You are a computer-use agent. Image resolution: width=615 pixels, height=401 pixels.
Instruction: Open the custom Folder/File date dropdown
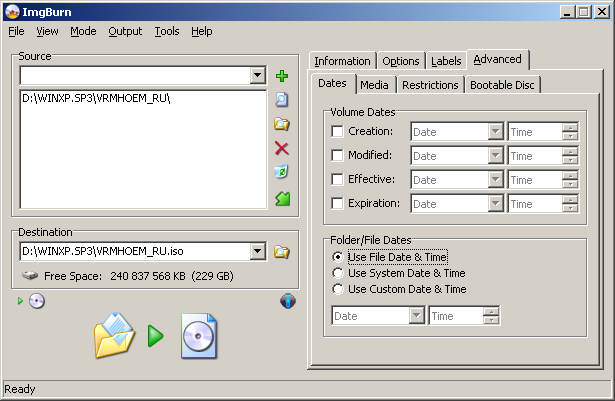(x=417, y=315)
